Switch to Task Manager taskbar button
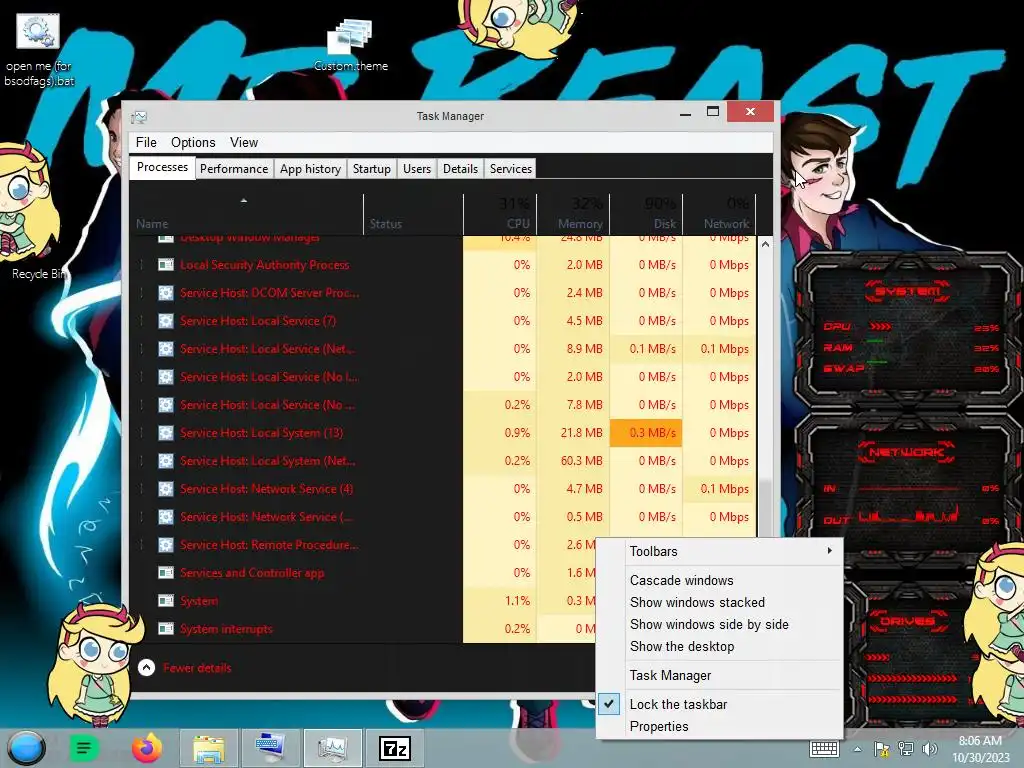This screenshot has height=768, width=1024. 332,748
